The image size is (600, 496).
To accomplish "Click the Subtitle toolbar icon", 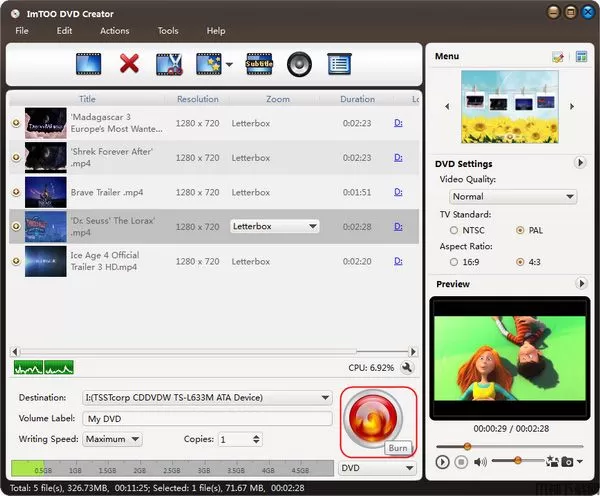I will pyautogui.click(x=260, y=65).
